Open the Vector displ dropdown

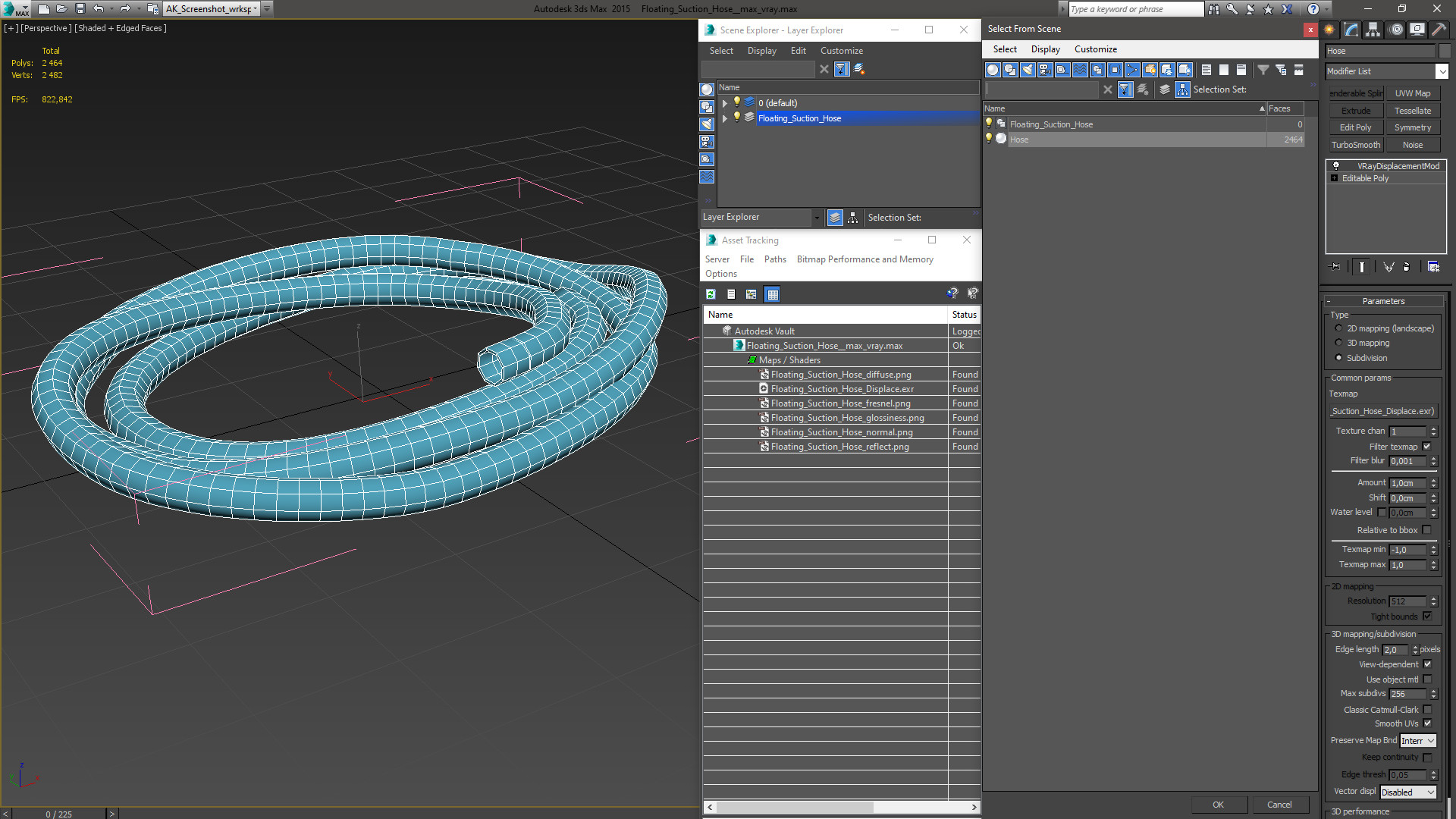(x=1408, y=792)
